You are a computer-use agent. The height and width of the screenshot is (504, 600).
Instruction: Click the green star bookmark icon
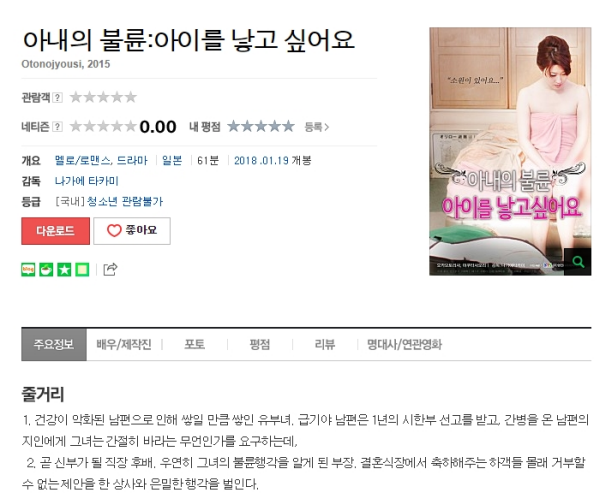pos(64,269)
